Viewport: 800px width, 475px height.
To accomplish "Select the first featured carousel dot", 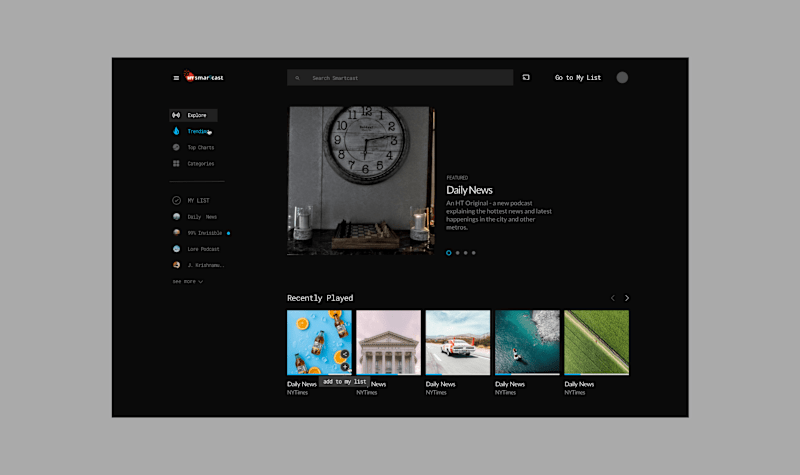I will pyautogui.click(x=449, y=253).
